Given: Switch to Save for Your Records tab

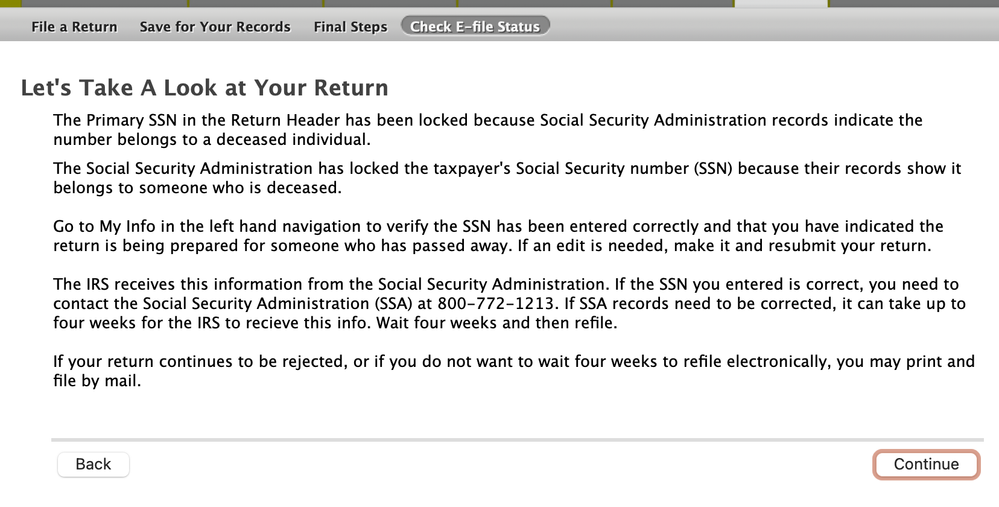Looking at the screenshot, I should point(215,27).
